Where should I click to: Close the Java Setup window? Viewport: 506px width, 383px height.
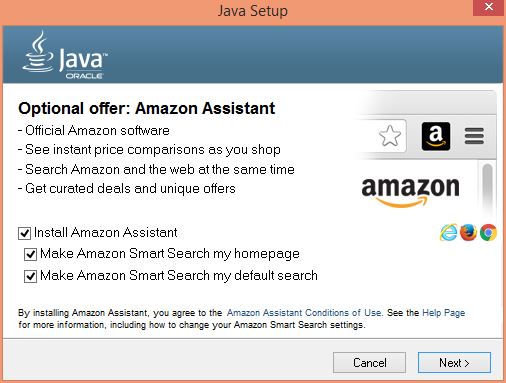(x=488, y=7)
